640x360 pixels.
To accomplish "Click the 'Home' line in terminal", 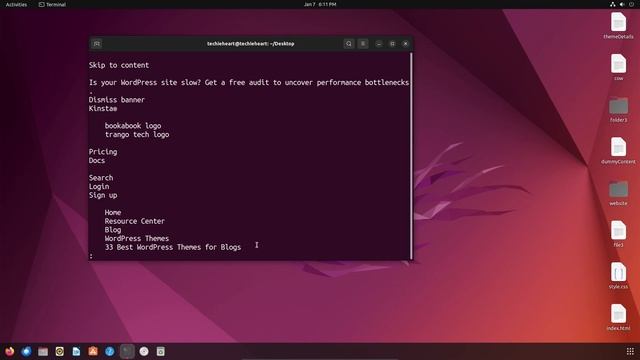I will 113,213.
